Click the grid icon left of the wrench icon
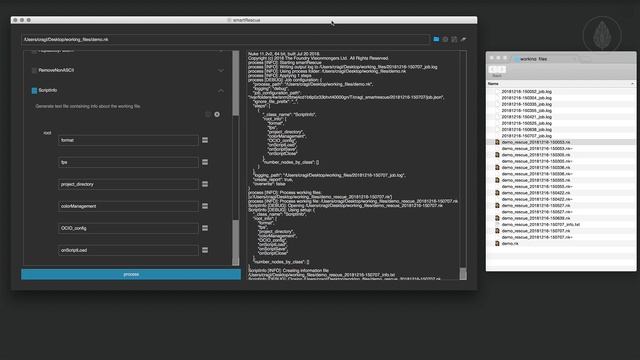The width and height of the screenshot is (640, 360). (454, 39)
